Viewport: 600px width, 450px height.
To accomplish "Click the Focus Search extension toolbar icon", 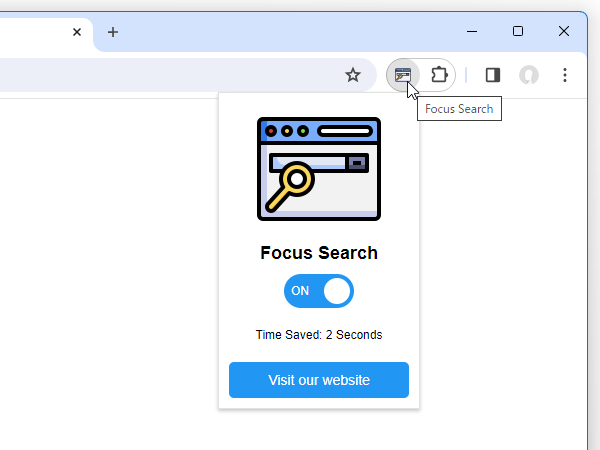I will 403,75.
